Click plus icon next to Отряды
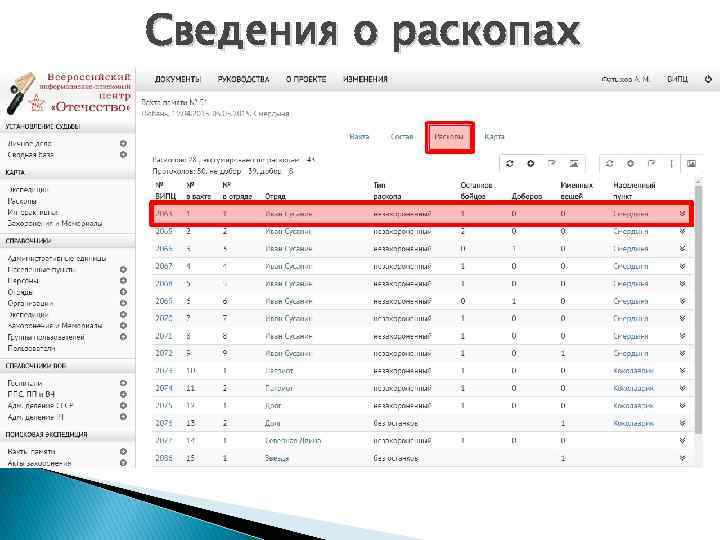 coord(123,292)
